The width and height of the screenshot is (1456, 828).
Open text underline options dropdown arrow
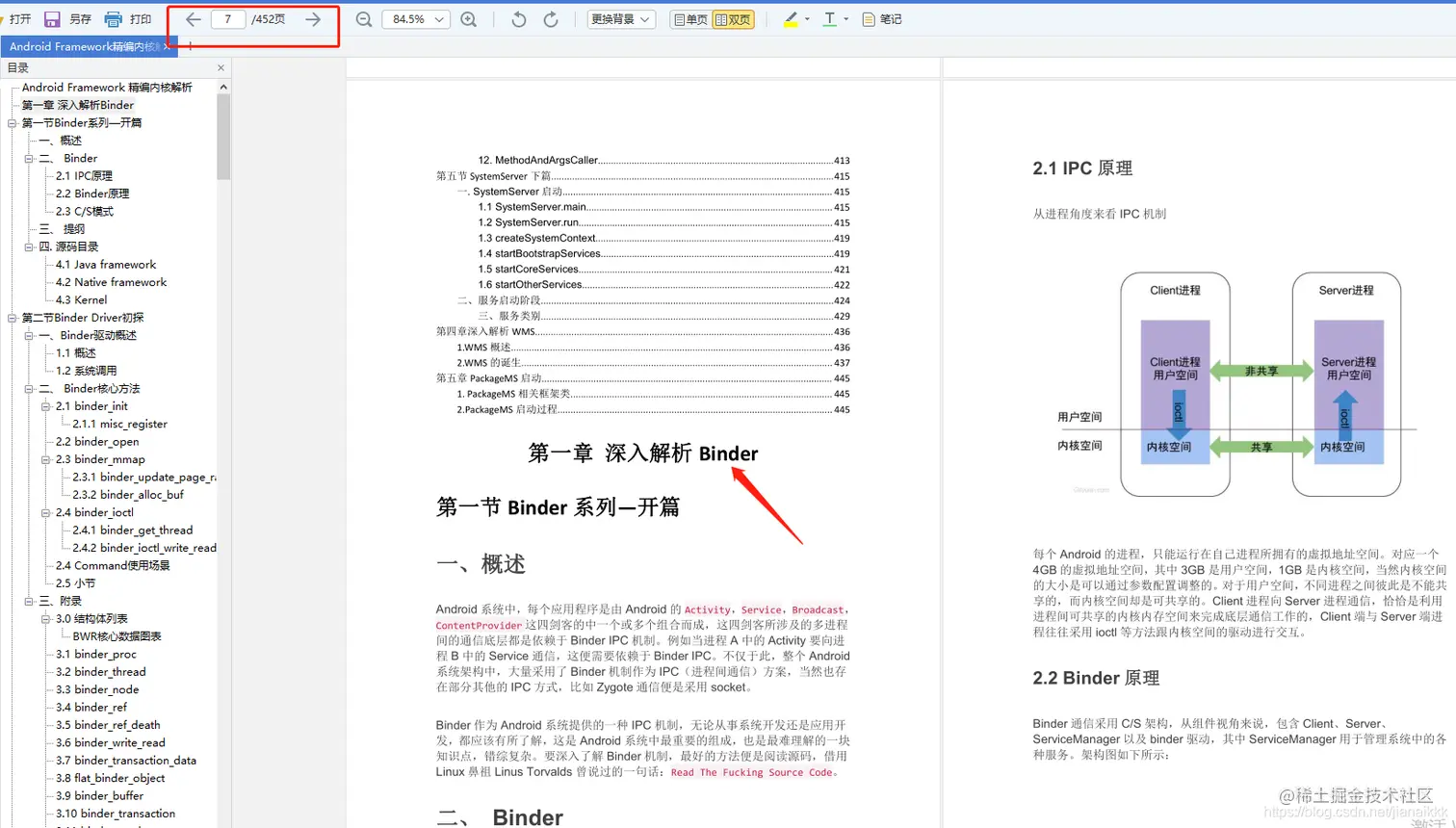(846, 19)
